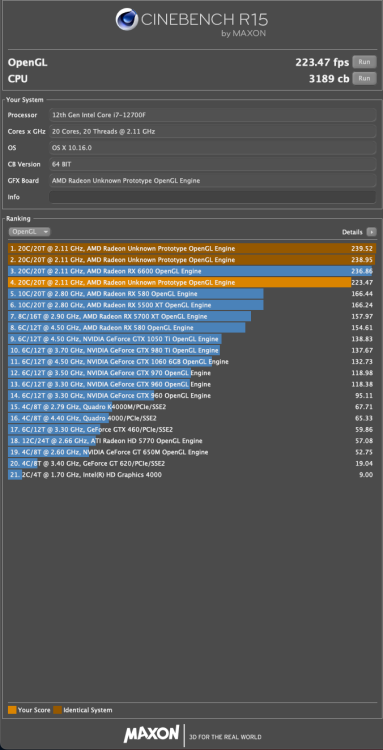Select Radeon RX 5700 XT ranking row
Viewport: 383px width, 750px height.
pos(192,316)
